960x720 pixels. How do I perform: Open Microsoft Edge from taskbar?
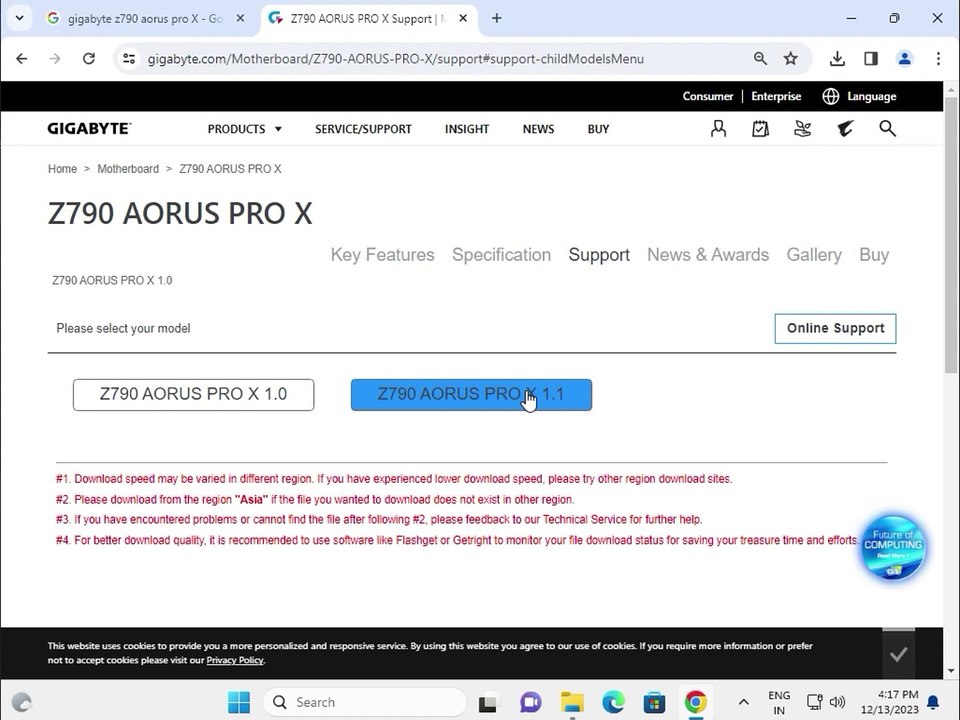pyautogui.click(x=613, y=702)
